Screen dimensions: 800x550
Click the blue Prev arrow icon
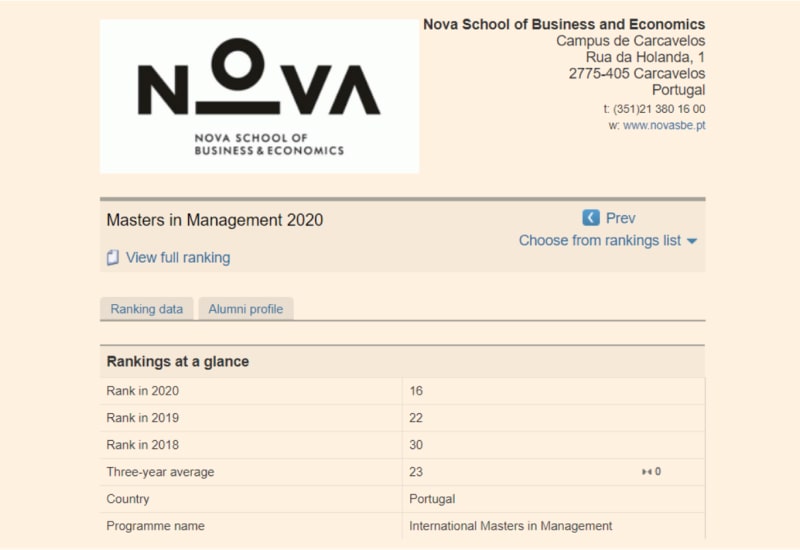coord(591,218)
